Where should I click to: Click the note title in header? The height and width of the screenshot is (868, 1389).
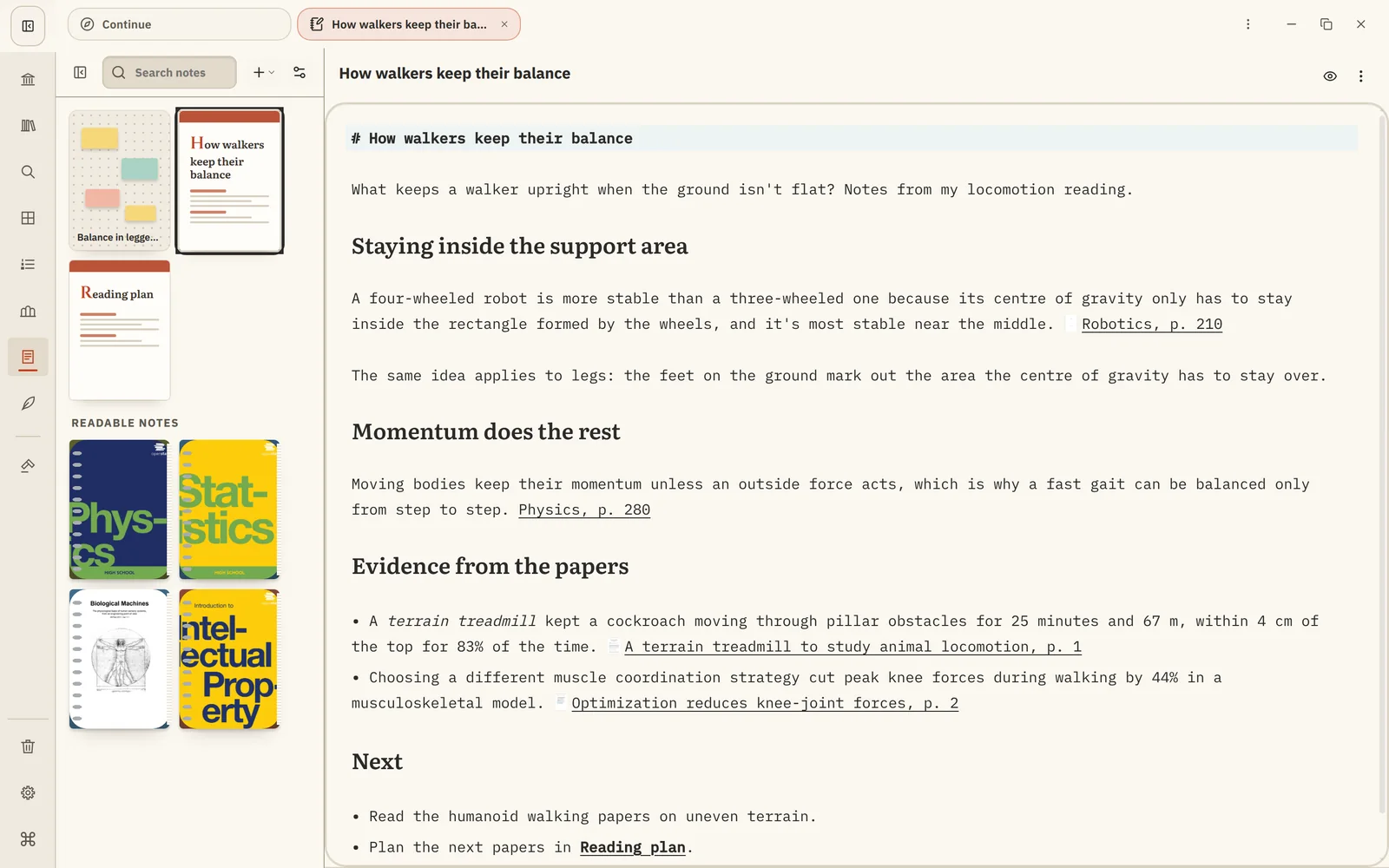(x=454, y=74)
